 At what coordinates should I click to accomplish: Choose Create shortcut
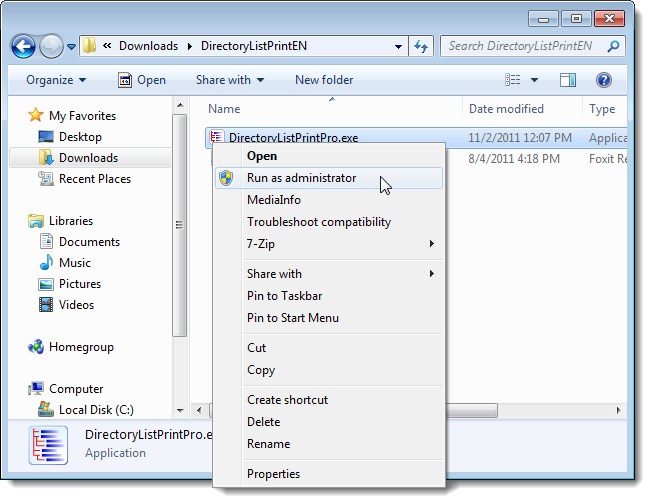coord(329,400)
